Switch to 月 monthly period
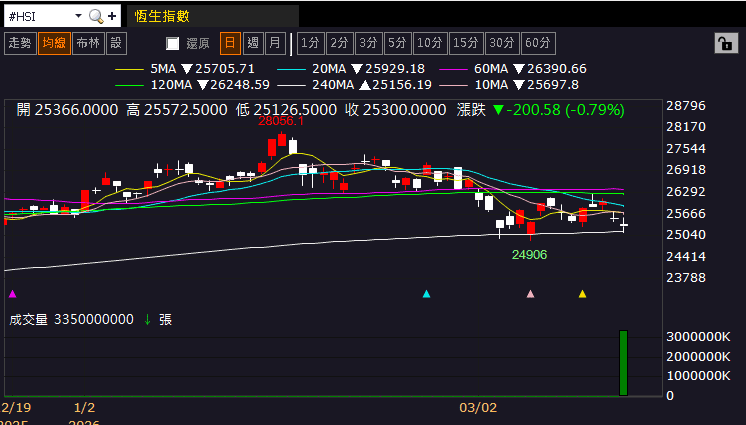746x425 pixels. (x=274, y=43)
